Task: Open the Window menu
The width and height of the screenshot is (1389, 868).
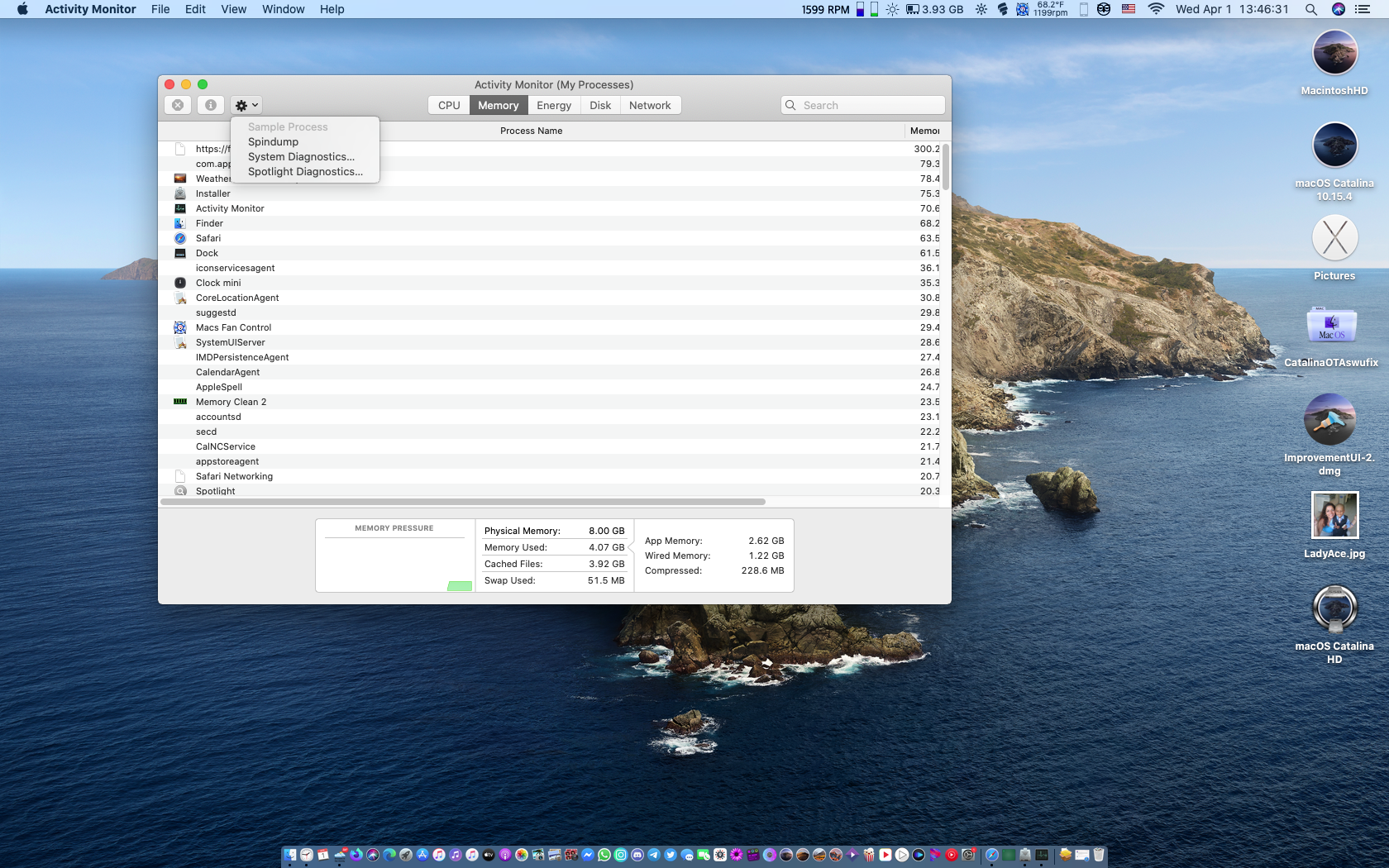Action: coord(283,9)
